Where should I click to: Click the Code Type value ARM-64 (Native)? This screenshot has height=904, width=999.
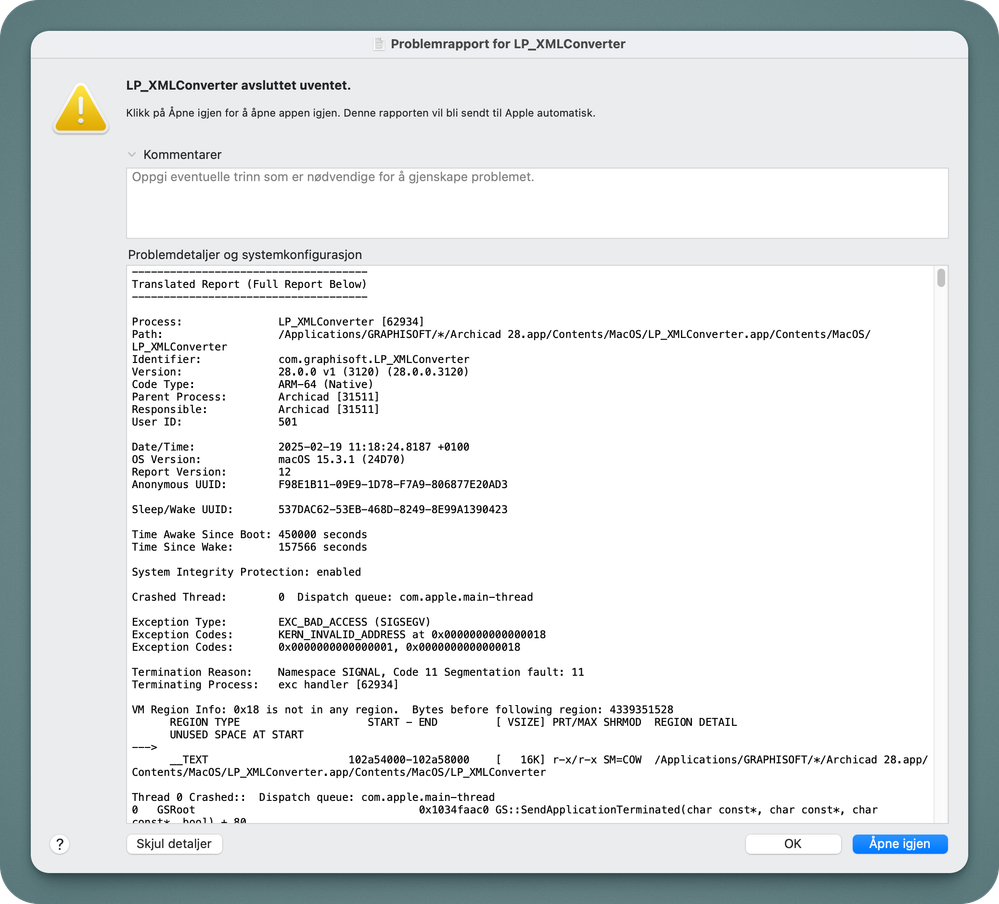click(x=326, y=384)
